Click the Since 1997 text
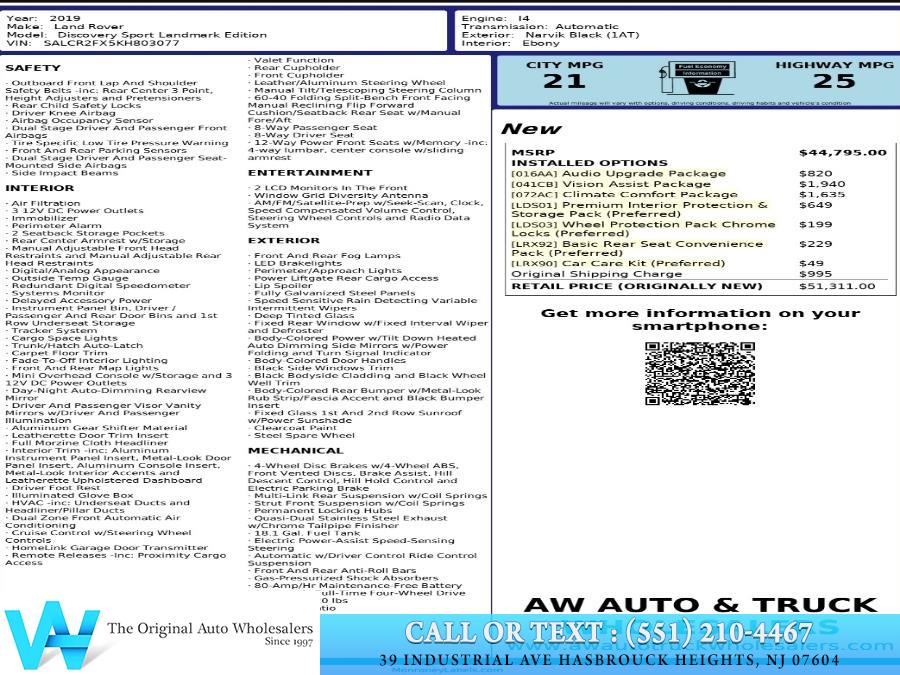Screen dimensions: 900x675 tap(289, 642)
